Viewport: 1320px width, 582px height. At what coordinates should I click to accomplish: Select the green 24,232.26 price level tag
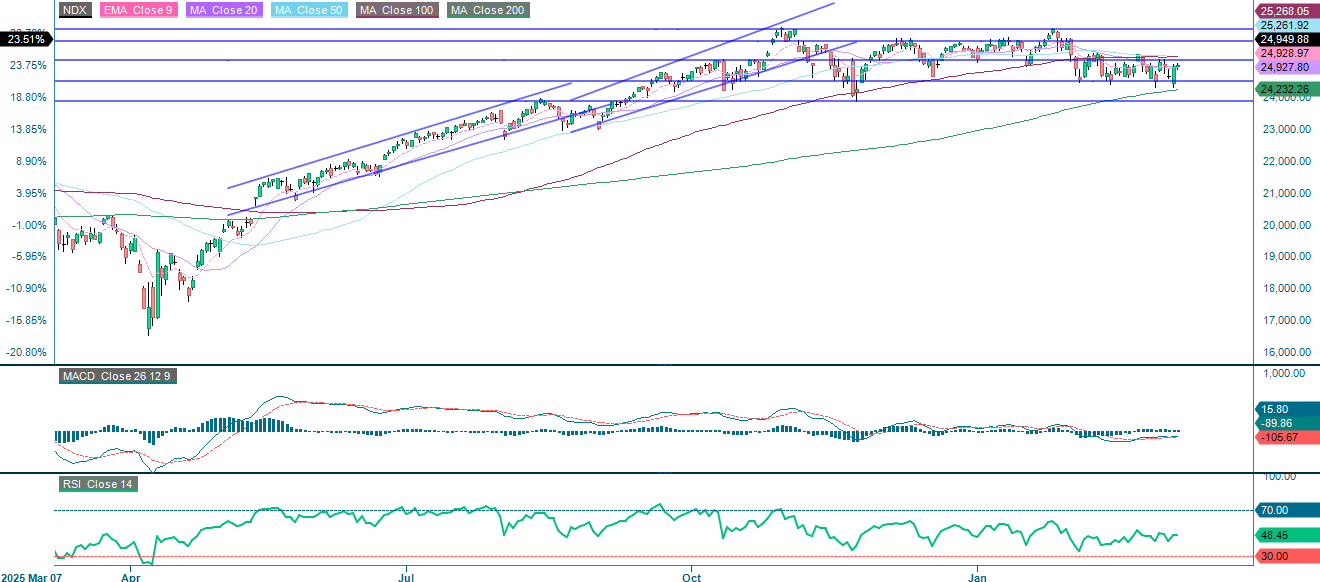click(1286, 89)
